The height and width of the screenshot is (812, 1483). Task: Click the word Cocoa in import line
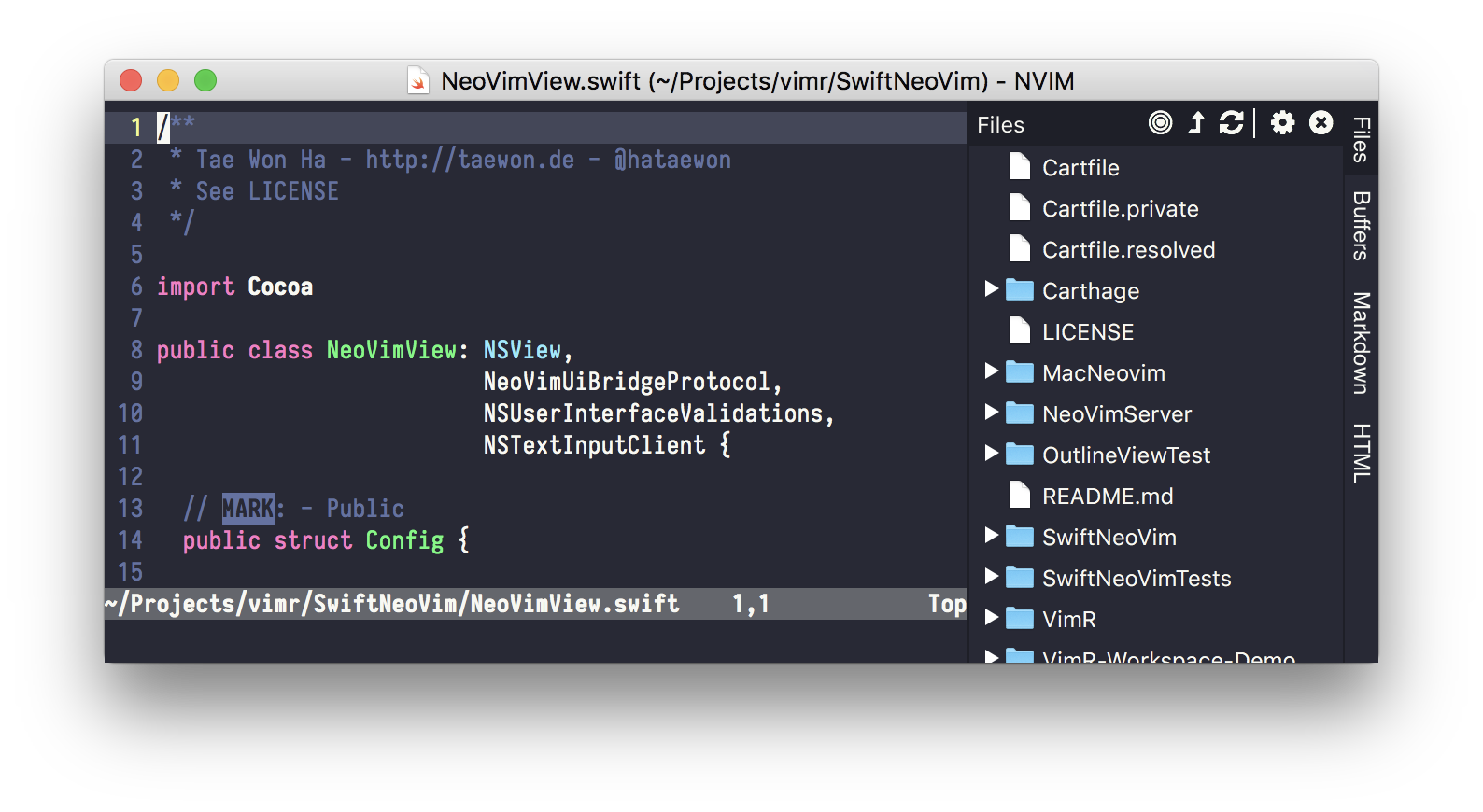280,287
